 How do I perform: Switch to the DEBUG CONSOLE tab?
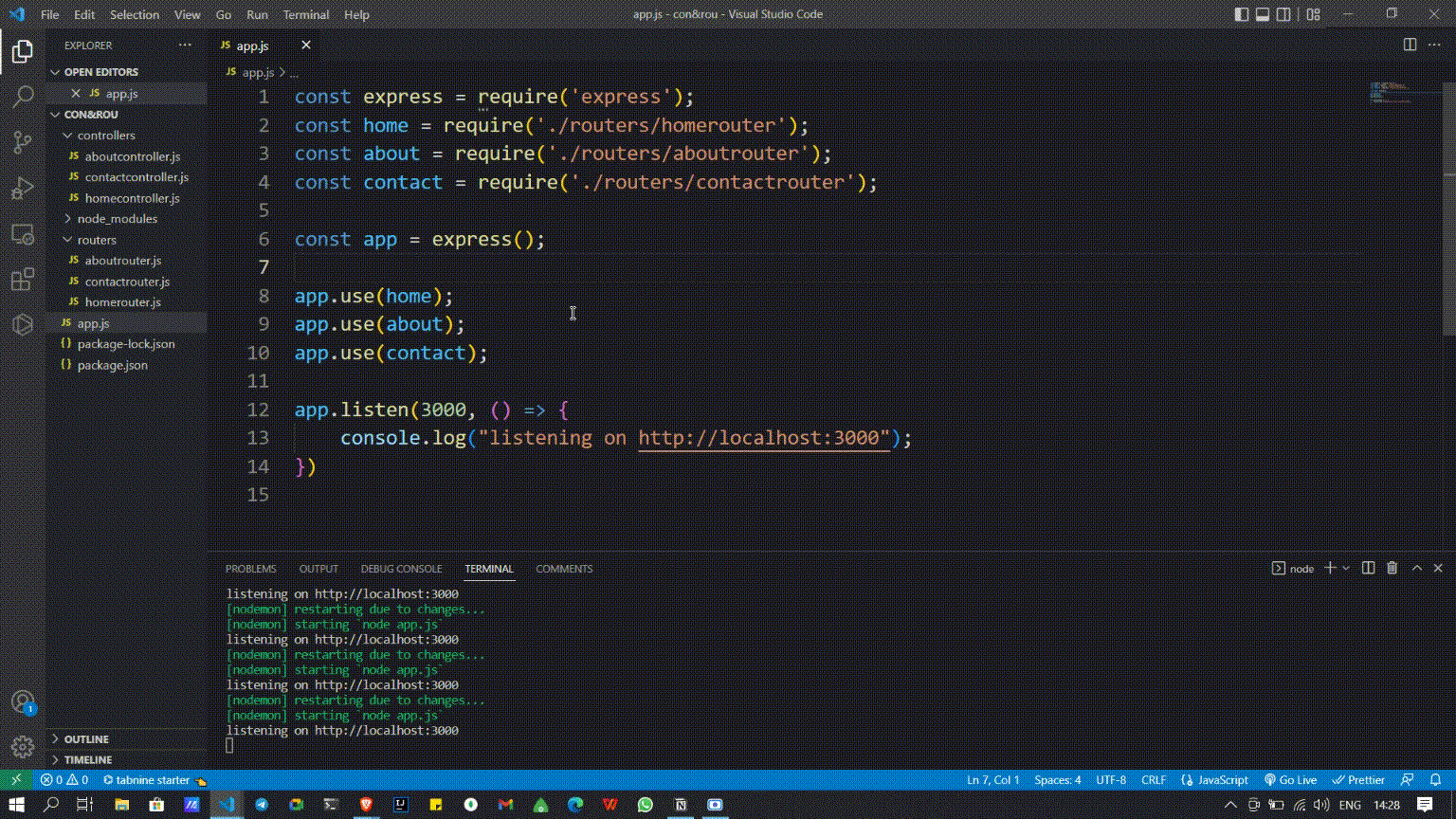401,569
